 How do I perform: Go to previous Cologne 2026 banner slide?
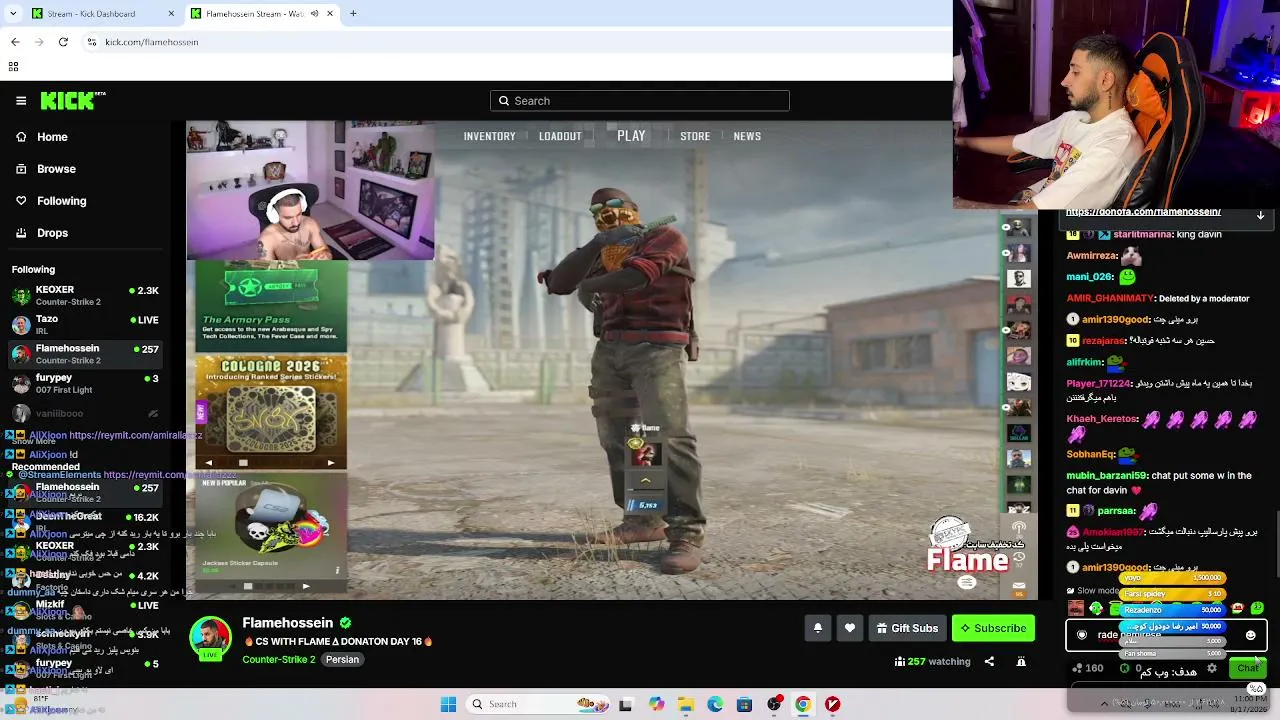pos(209,463)
